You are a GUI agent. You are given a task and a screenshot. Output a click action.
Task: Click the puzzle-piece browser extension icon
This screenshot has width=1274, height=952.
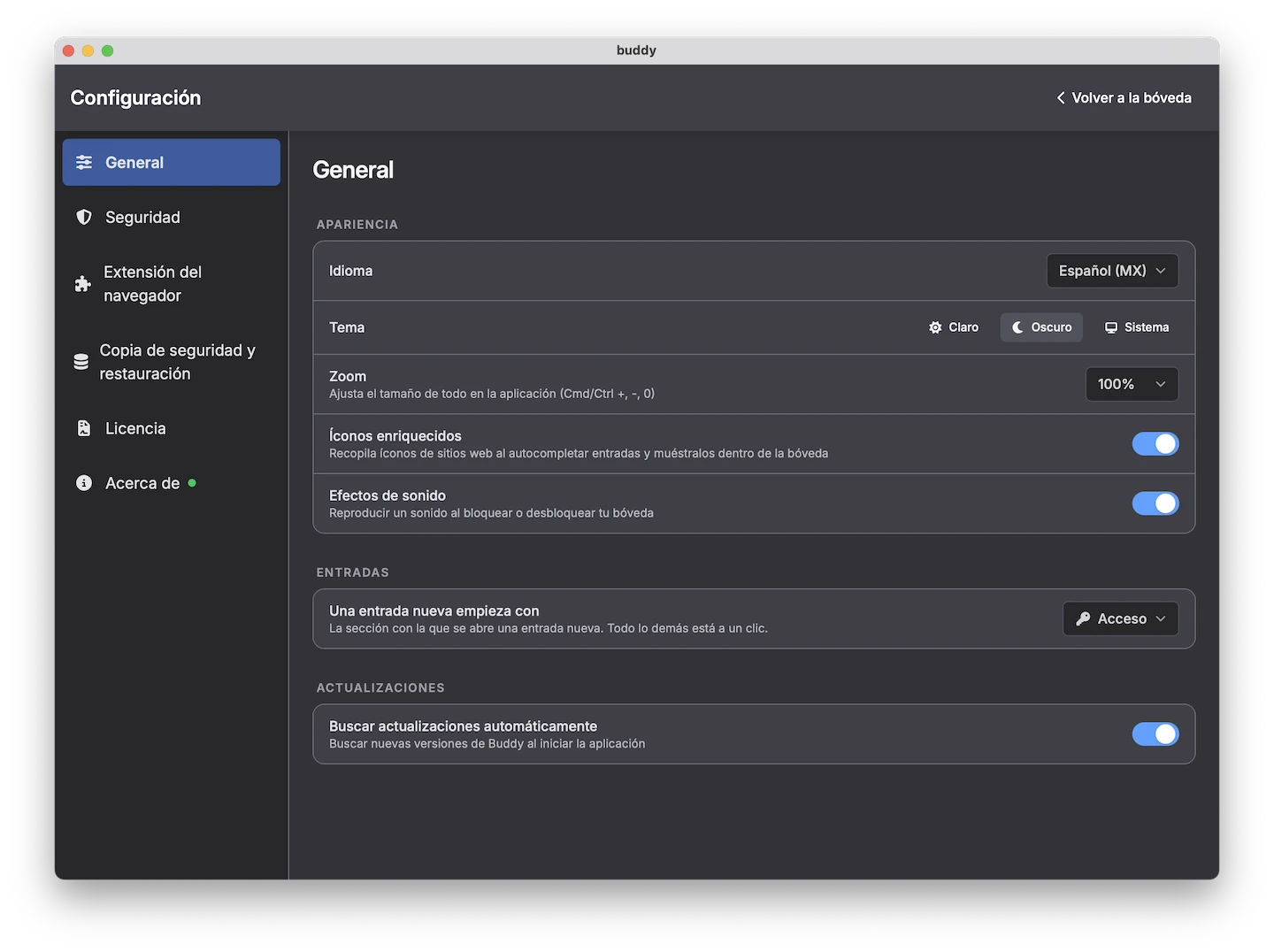82,284
